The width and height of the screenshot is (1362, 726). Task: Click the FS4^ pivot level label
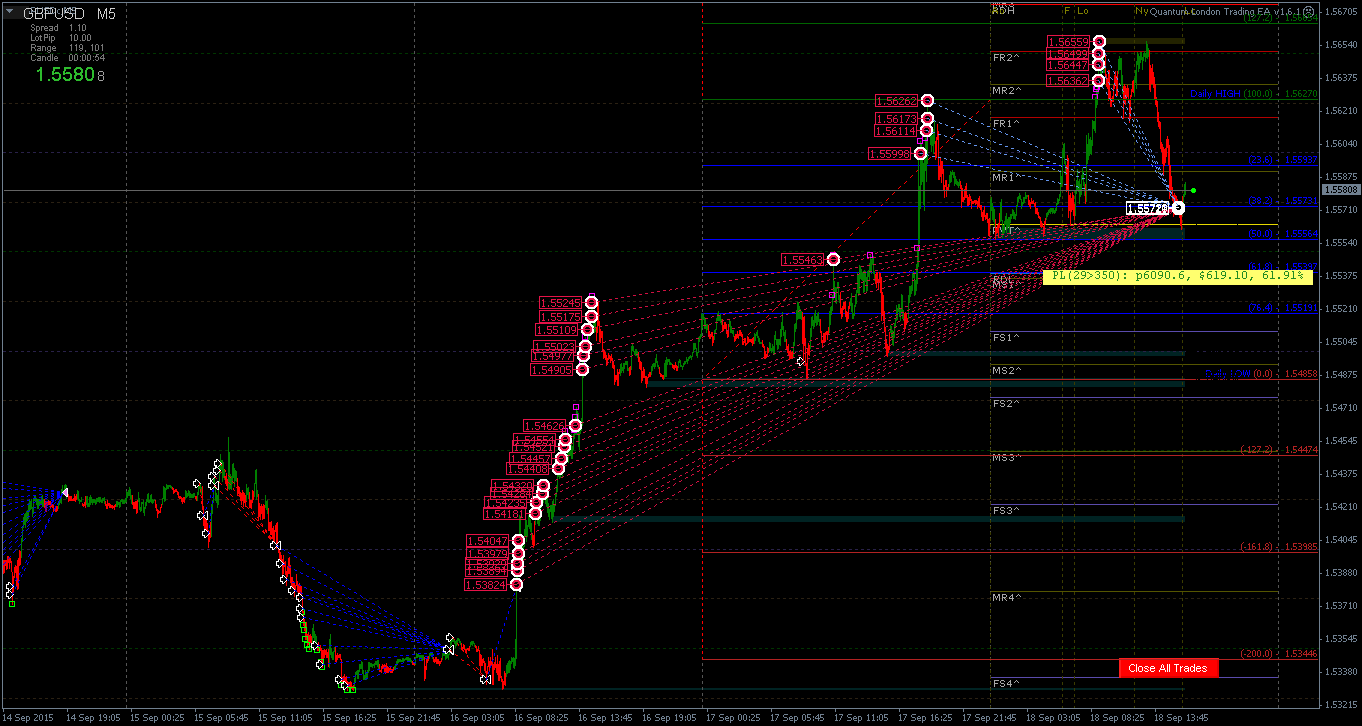point(1007,684)
